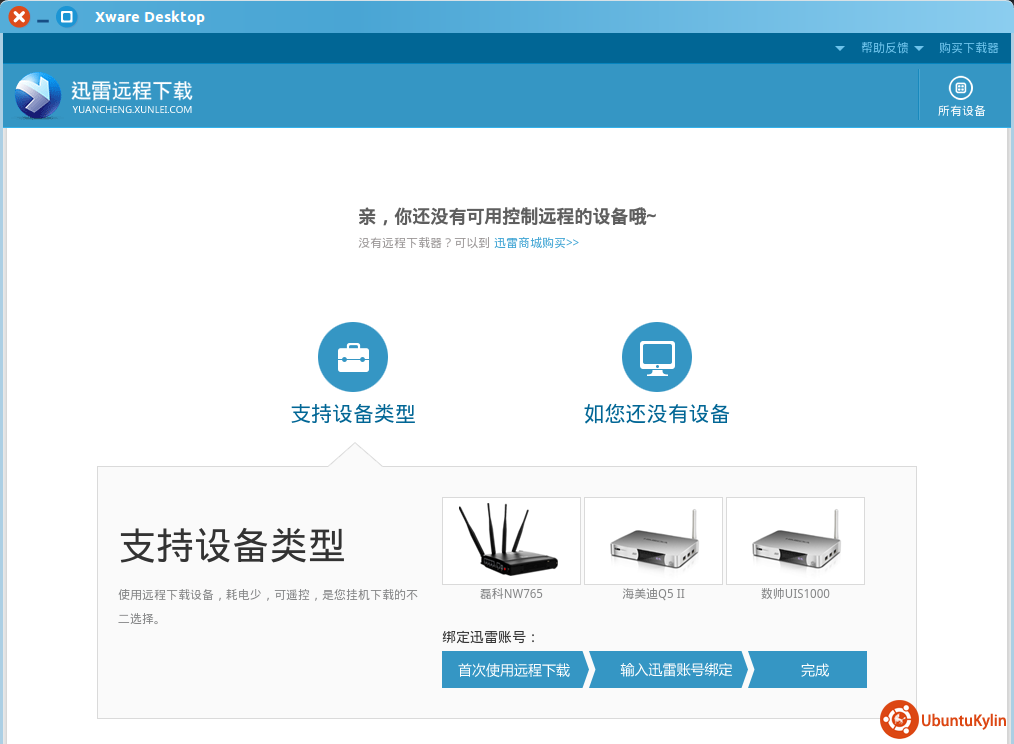Open the account dropdown left of 帮助反馈
This screenshot has width=1014, height=744.
(x=840, y=48)
